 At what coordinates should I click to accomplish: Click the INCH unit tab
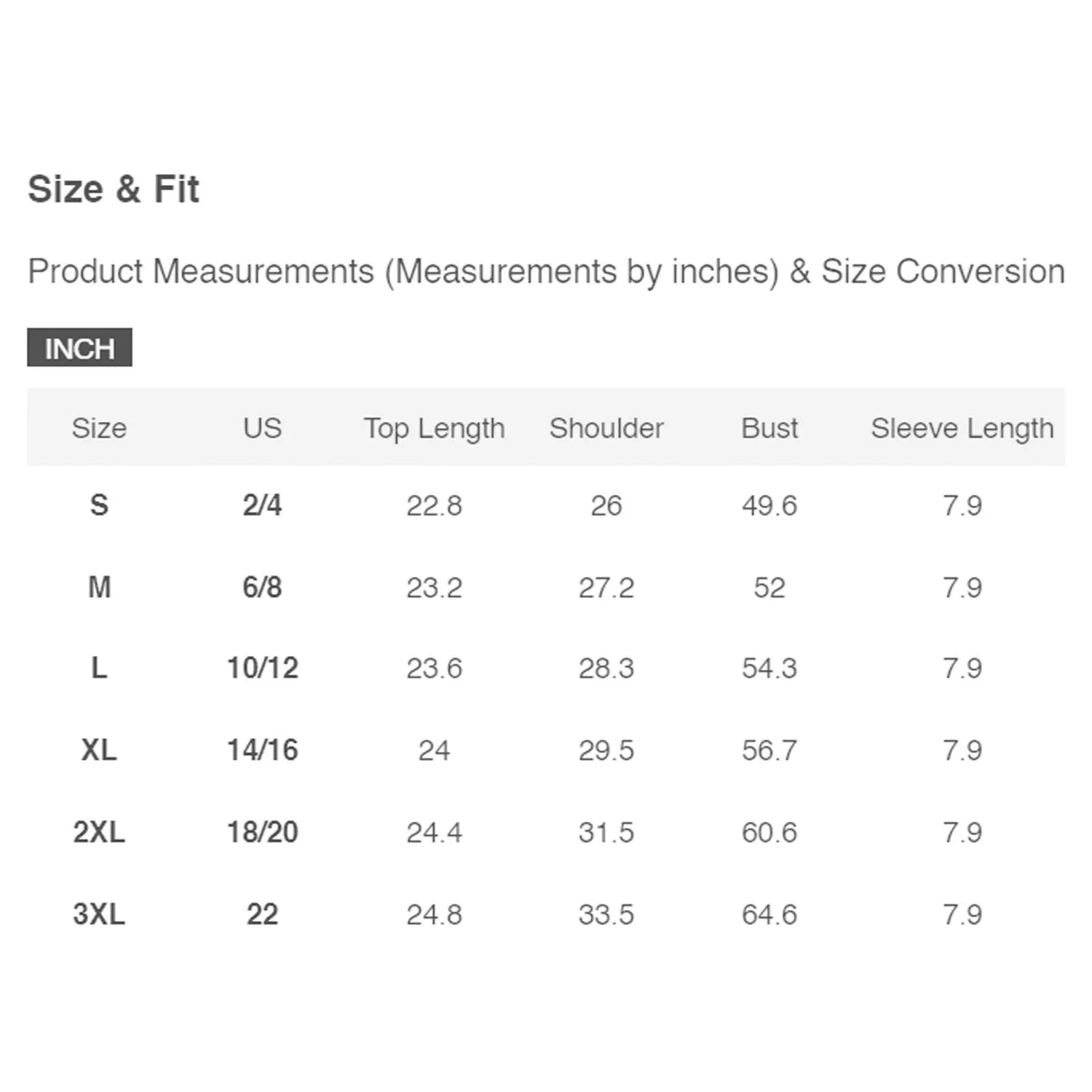(x=79, y=348)
